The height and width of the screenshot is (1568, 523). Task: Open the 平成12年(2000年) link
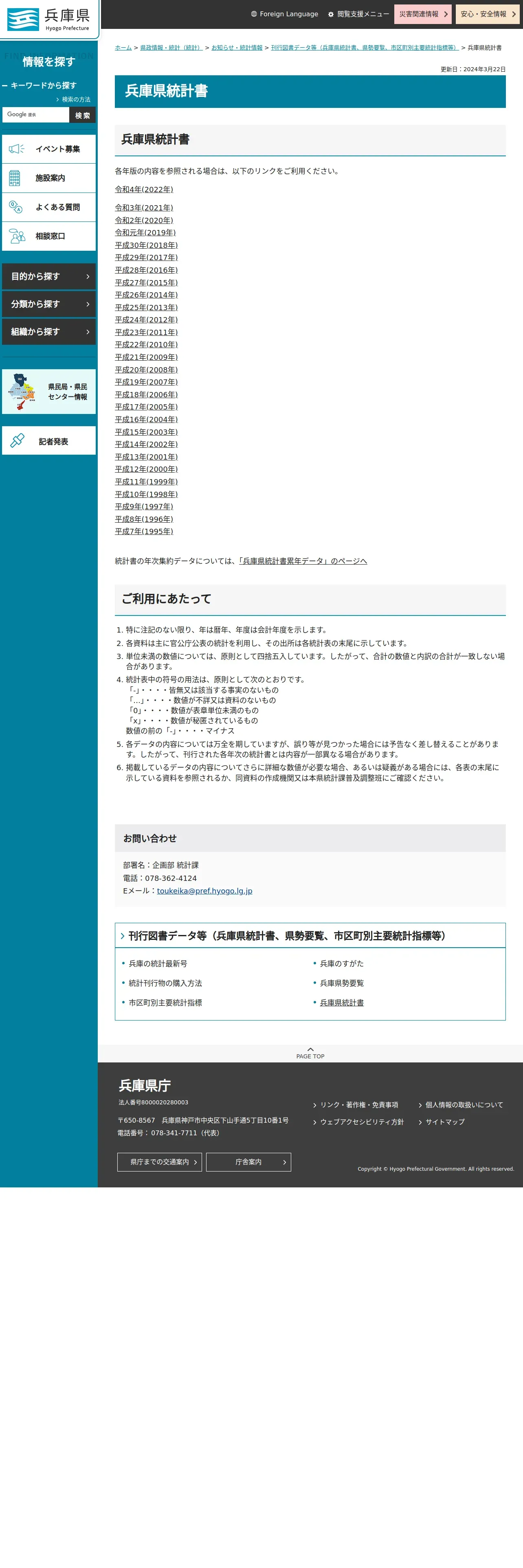pos(147,469)
